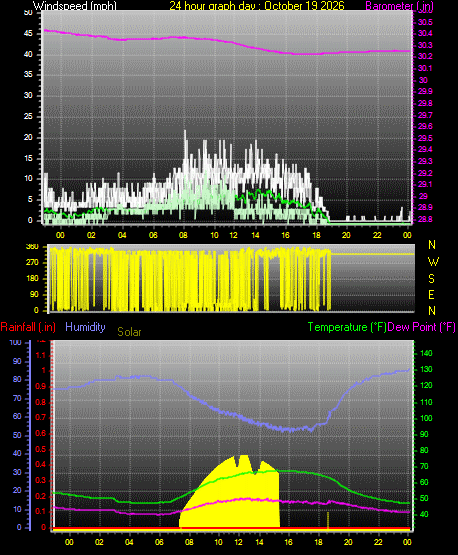
Task: Click the 'Windspeed (mph)' graph title
Action: (x=75, y=6)
